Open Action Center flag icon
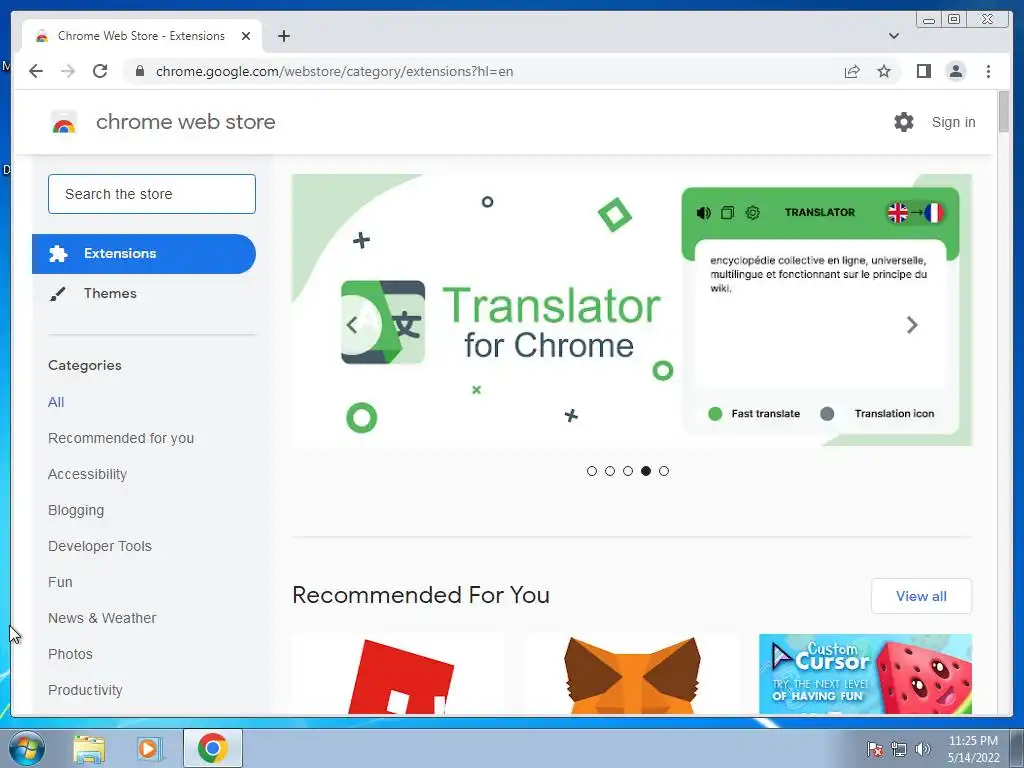 tap(874, 749)
